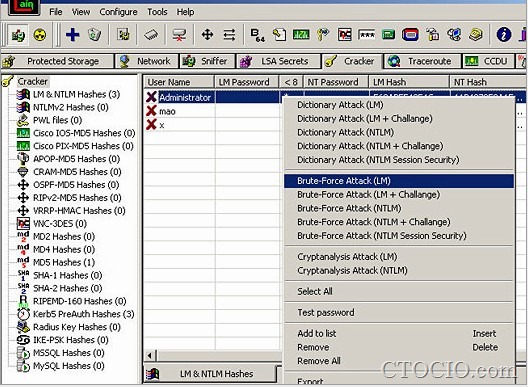Switch to the Network tab
Viewport: 528px width, 387px height.
click(147, 61)
